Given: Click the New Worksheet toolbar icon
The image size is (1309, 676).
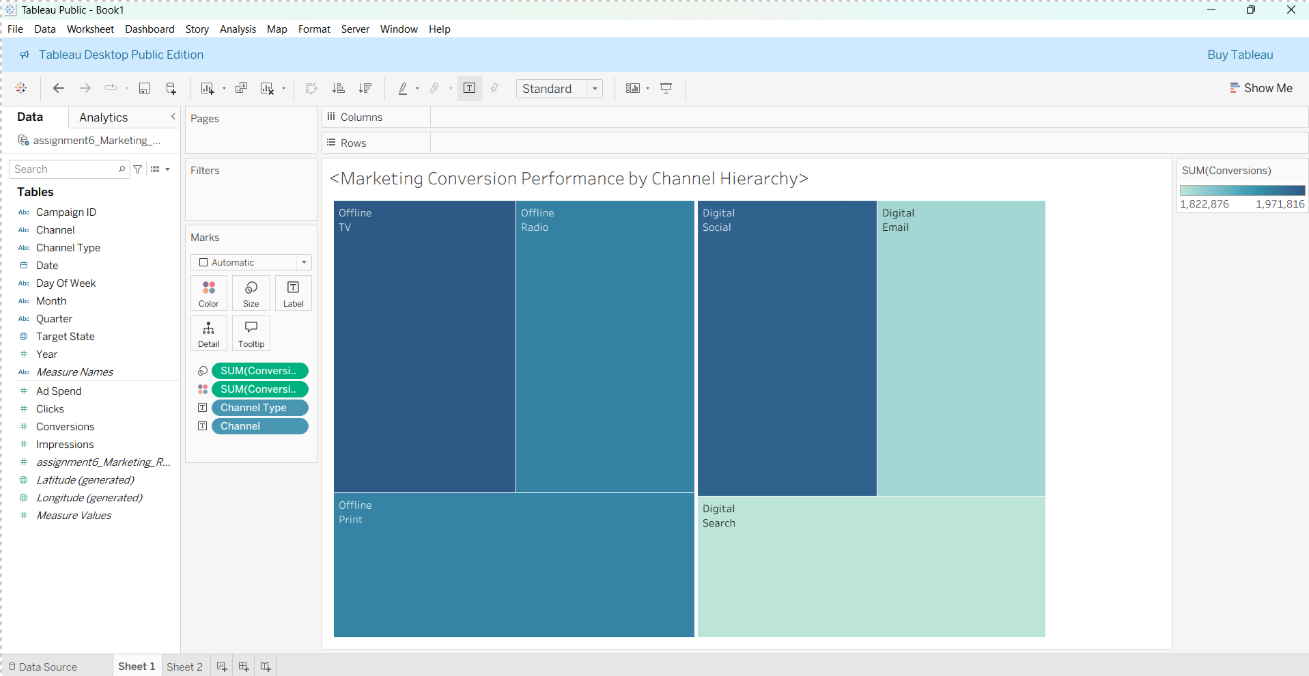Looking at the screenshot, I should pyautogui.click(x=207, y=88).
